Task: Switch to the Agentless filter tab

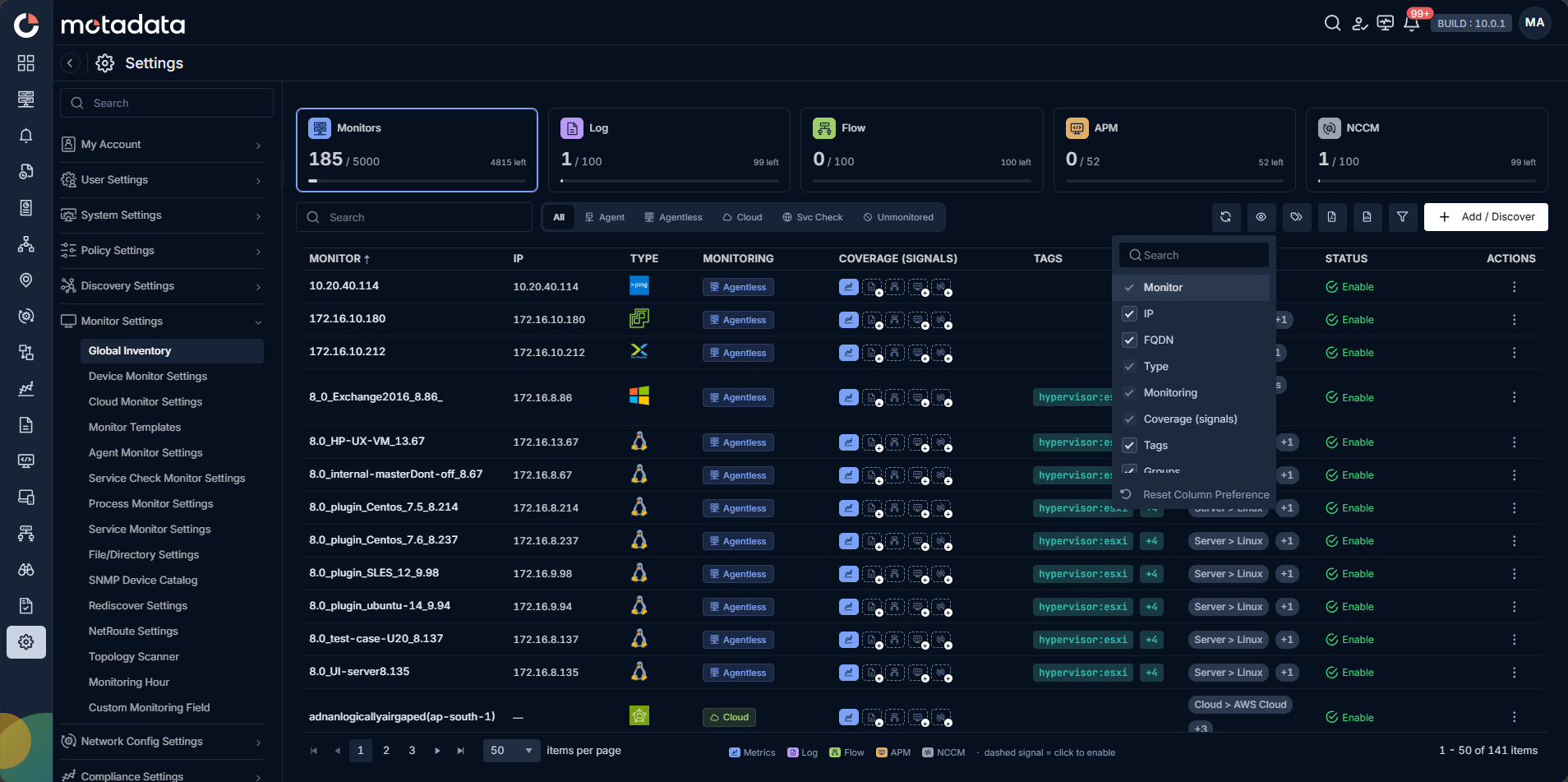Action: point(673,218)
